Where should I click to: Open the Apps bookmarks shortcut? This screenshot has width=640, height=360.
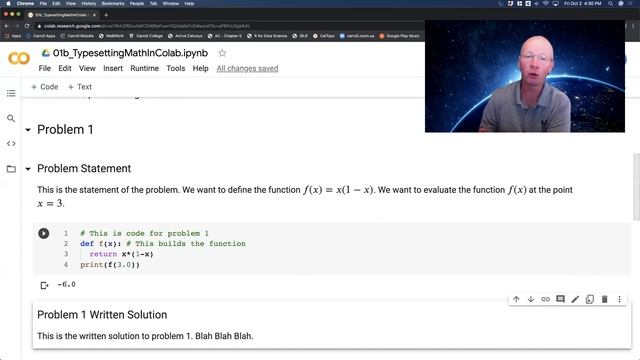pos(13,36)
